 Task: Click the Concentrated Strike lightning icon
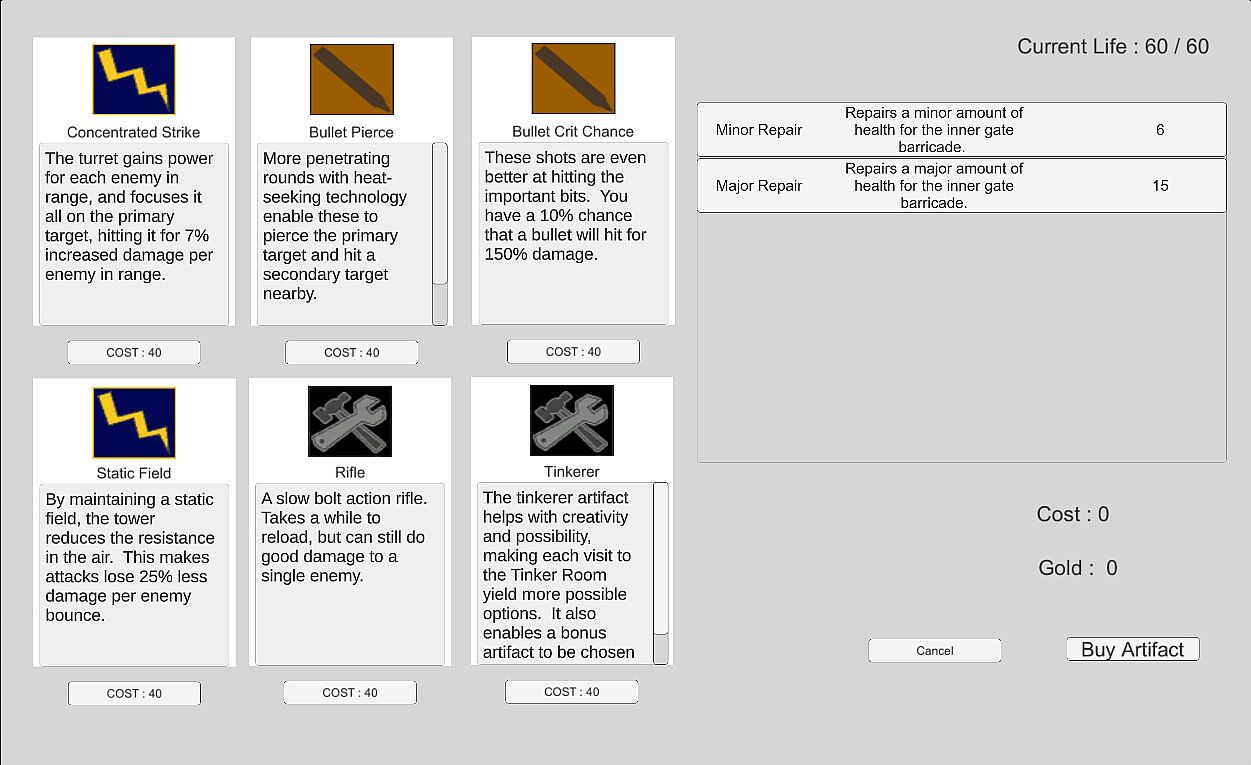134,79
